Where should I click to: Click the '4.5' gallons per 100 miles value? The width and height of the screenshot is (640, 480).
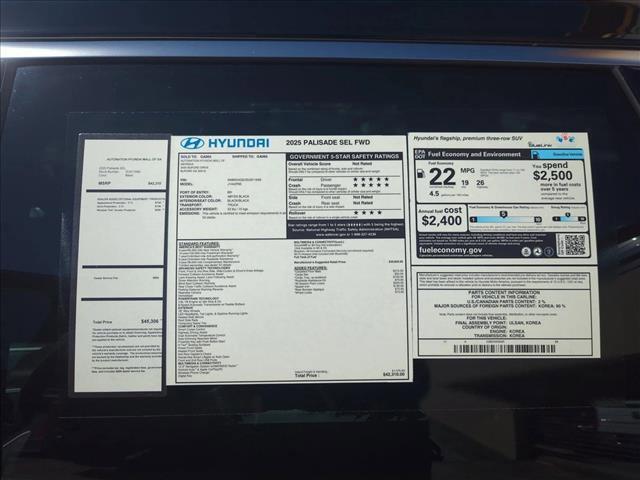pos(434,194)
